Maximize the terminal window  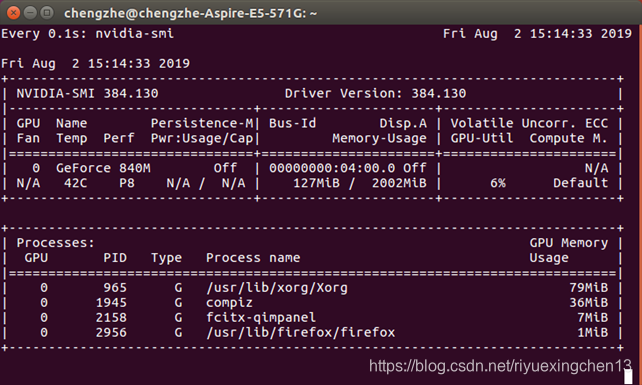47,13
